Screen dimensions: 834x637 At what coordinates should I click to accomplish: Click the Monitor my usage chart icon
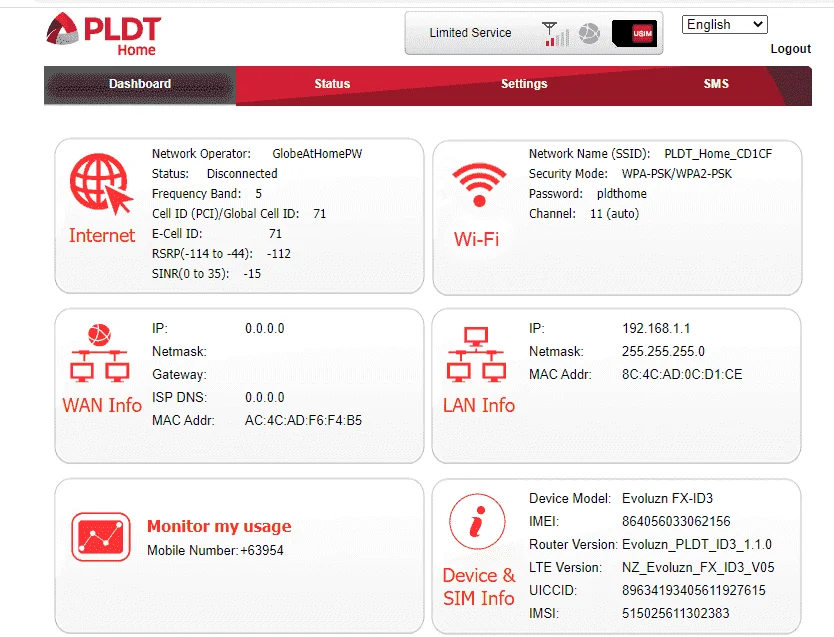click(101, 537)
